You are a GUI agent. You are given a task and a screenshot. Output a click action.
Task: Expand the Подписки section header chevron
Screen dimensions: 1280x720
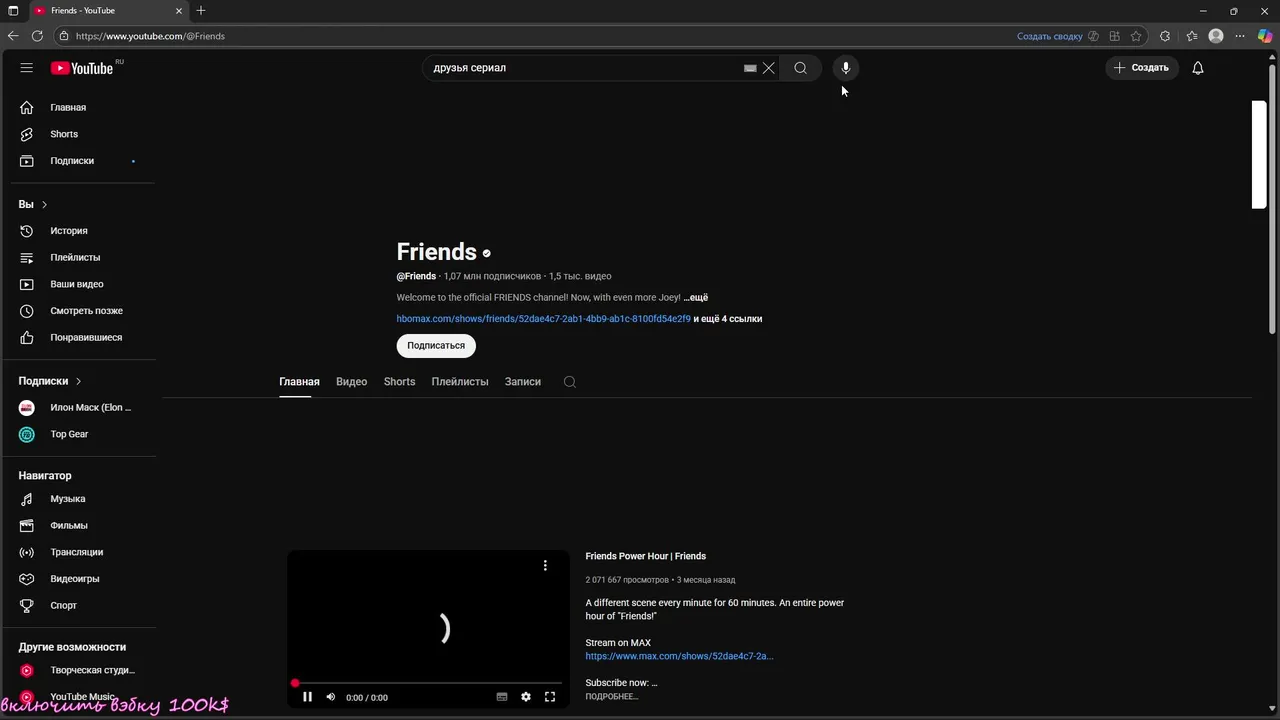click(x=78, y=381)
